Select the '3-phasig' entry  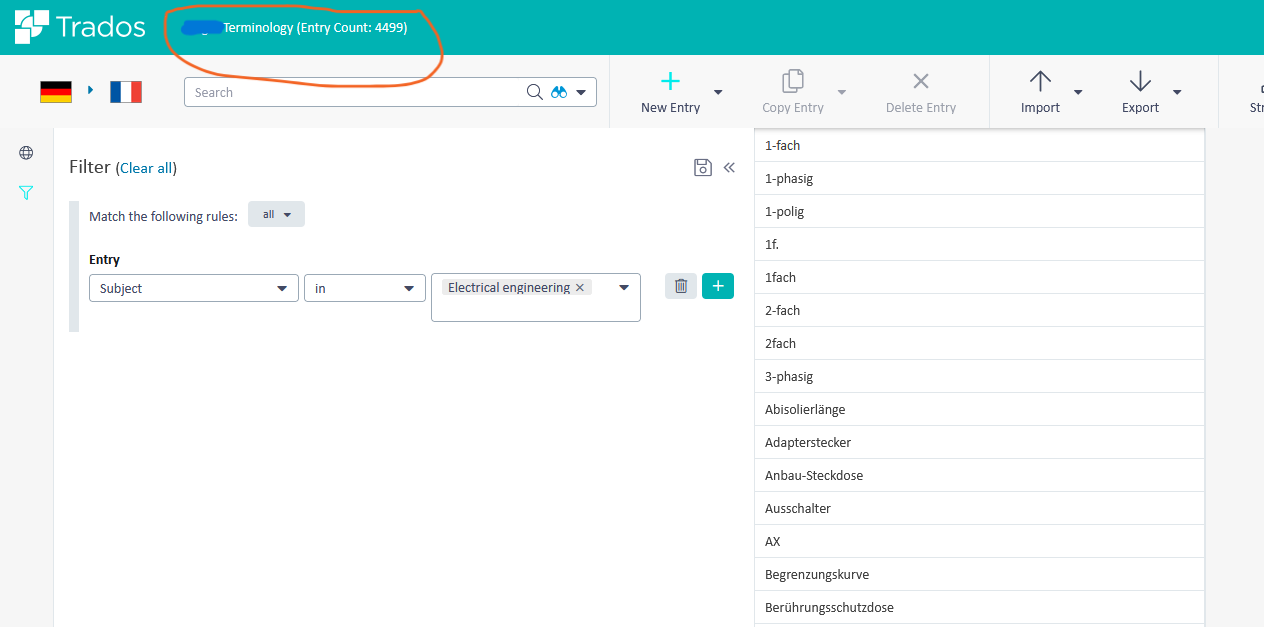979,376
